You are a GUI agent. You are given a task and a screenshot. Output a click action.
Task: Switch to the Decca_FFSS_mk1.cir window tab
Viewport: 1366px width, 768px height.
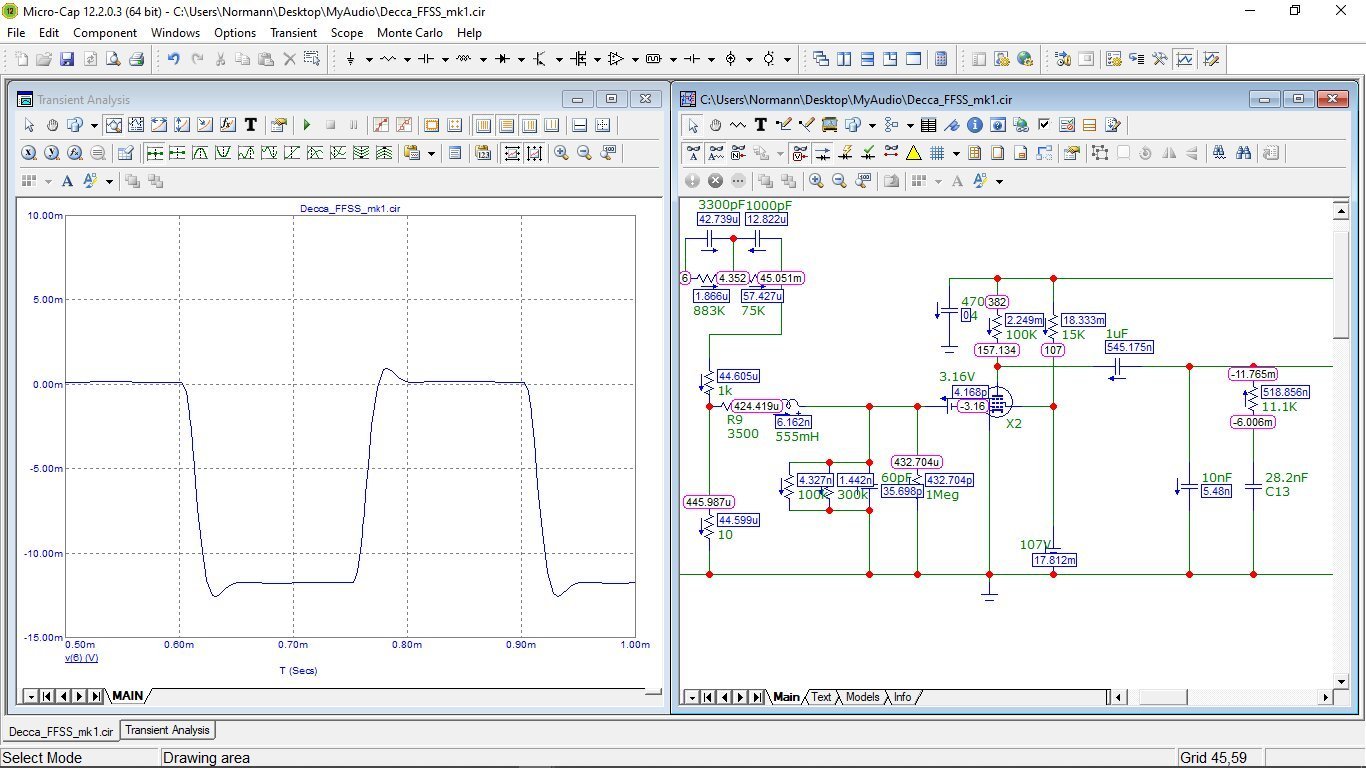60,731
